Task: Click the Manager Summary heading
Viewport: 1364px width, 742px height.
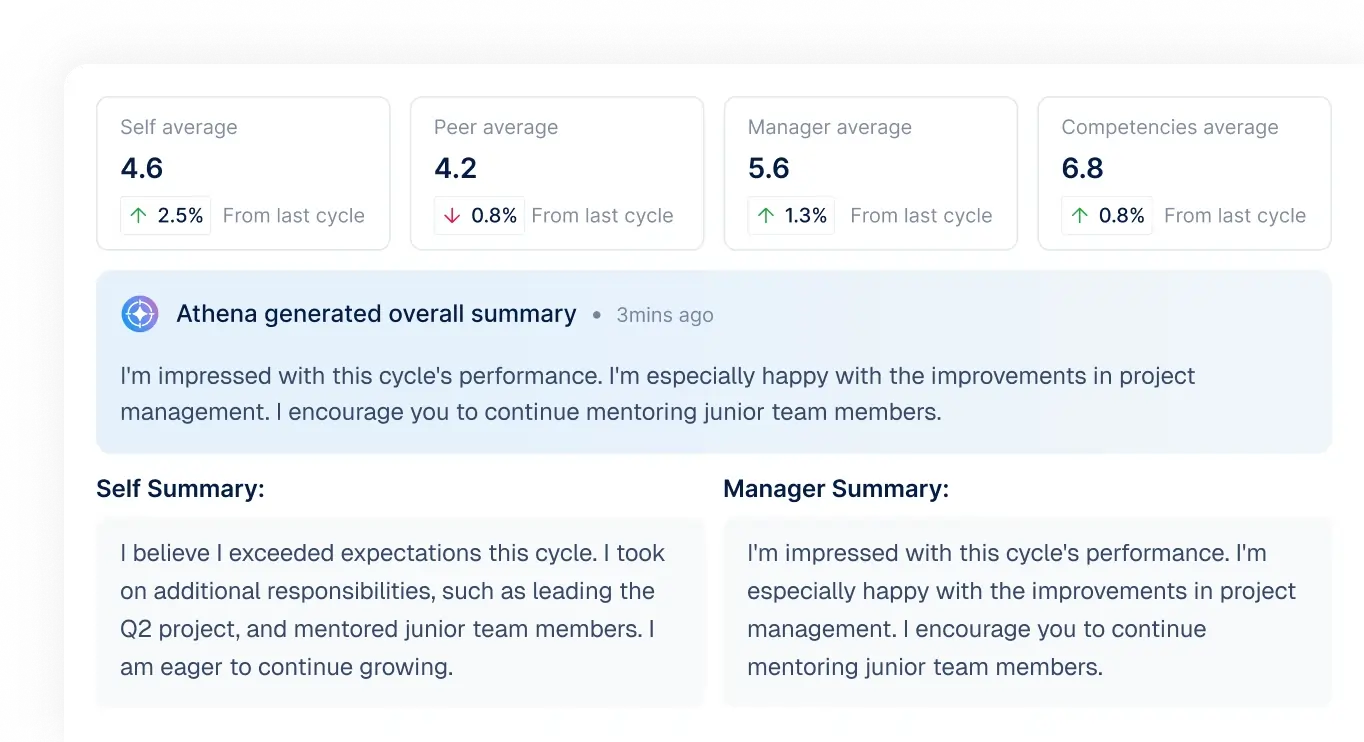Action: point(836,489)
